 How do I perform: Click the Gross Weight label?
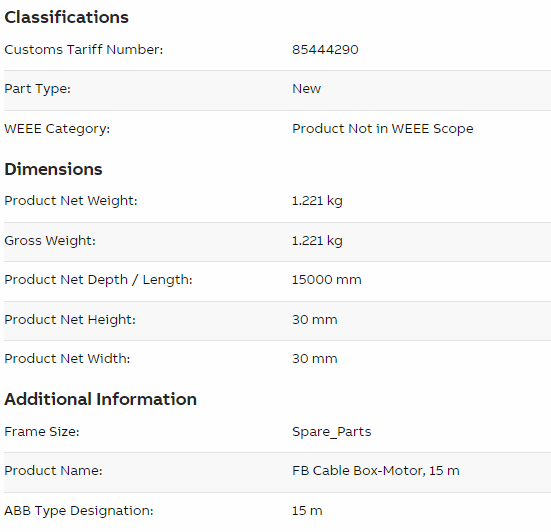pyautogui.click(x=50, y=241)
